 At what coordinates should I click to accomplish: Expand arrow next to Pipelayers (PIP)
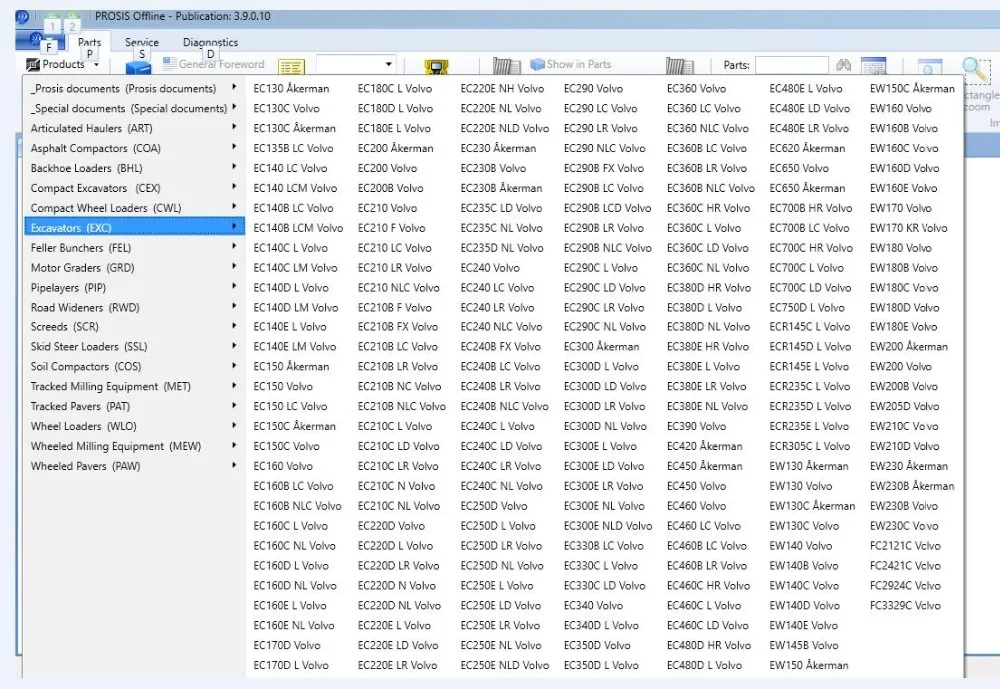(x=234, y=286)
